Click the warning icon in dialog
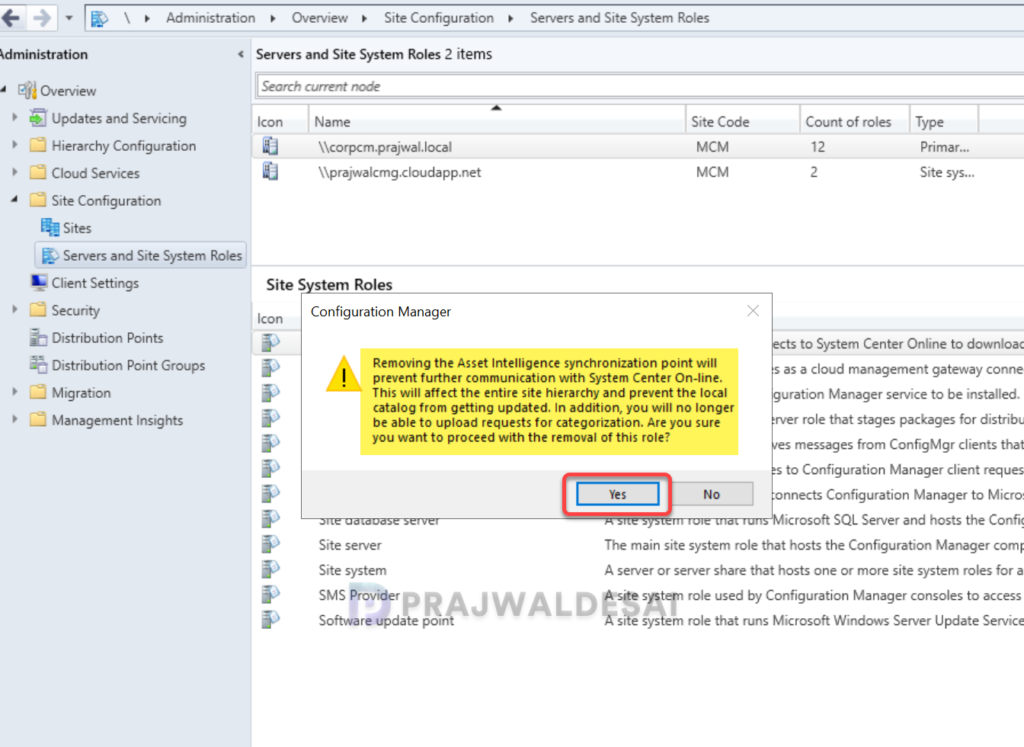This screenshot has width=1024, height=747. [344, 374]
